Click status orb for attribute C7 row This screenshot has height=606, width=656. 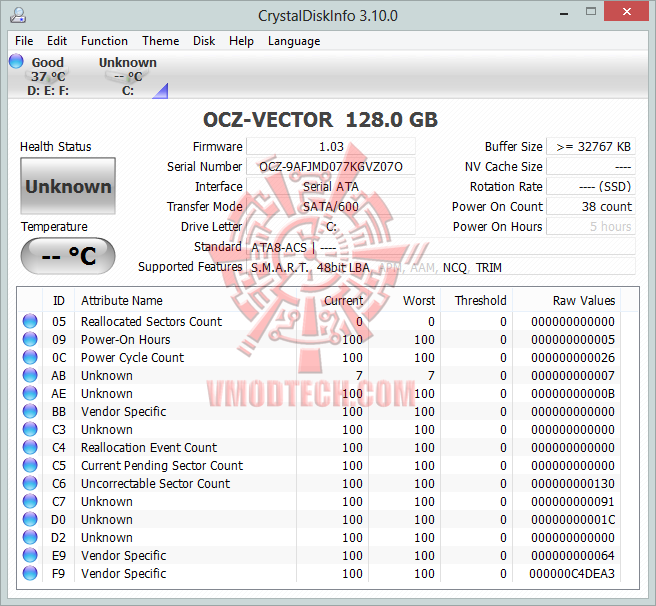pyautogui.click(x=30, y=501)
